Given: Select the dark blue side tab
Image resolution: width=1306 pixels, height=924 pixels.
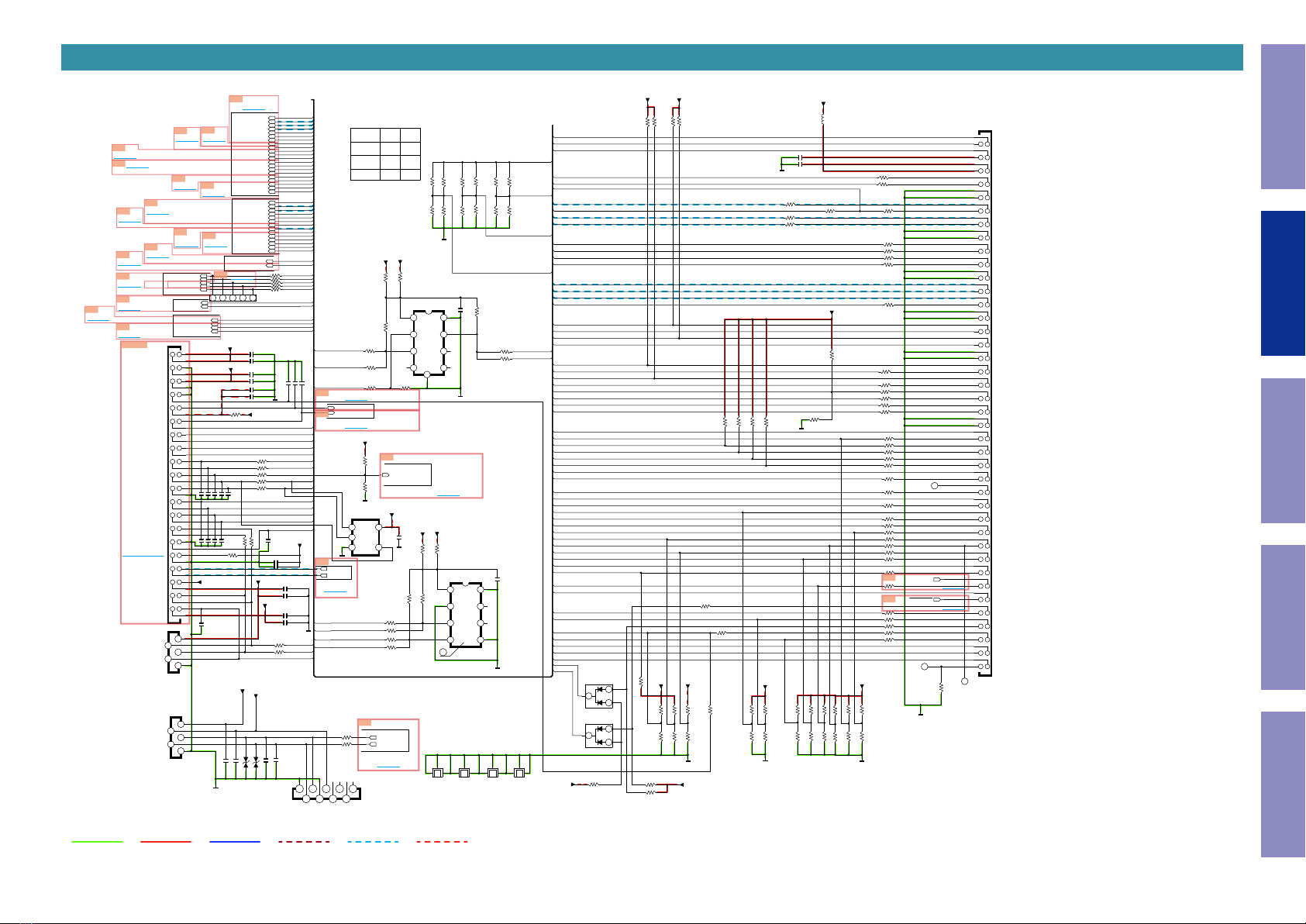Looking at the screenshot, I should point(1283,284).
